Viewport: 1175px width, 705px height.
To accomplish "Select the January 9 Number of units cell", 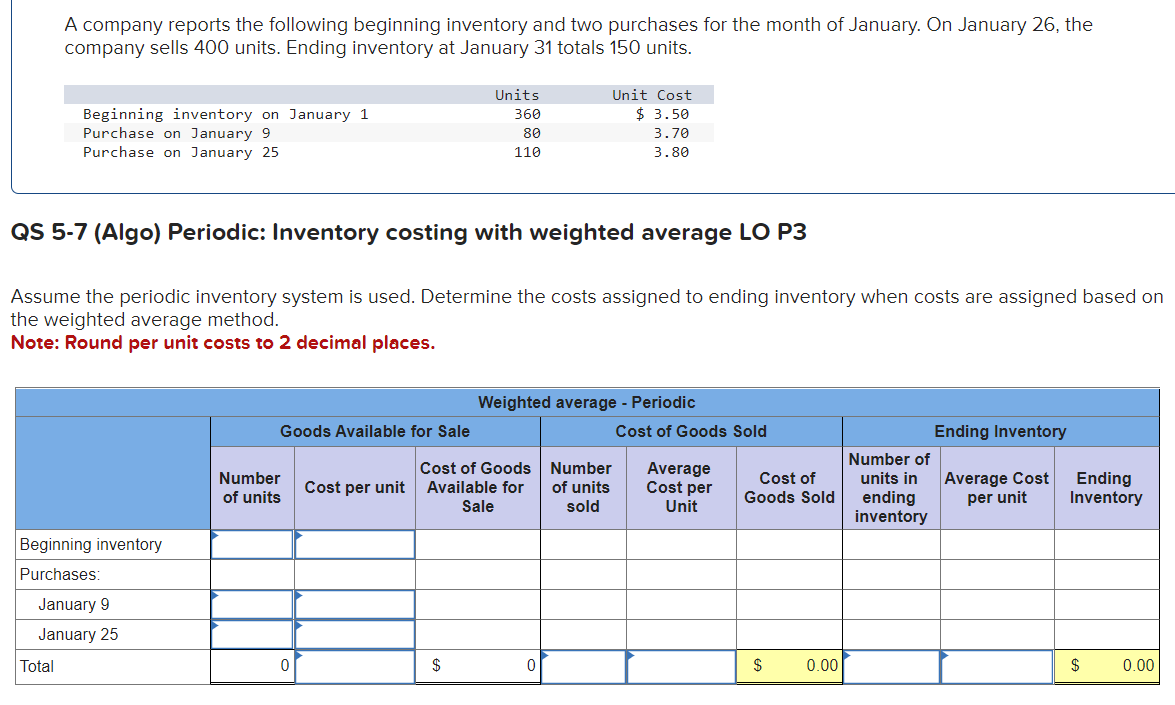I will point(250,604).
